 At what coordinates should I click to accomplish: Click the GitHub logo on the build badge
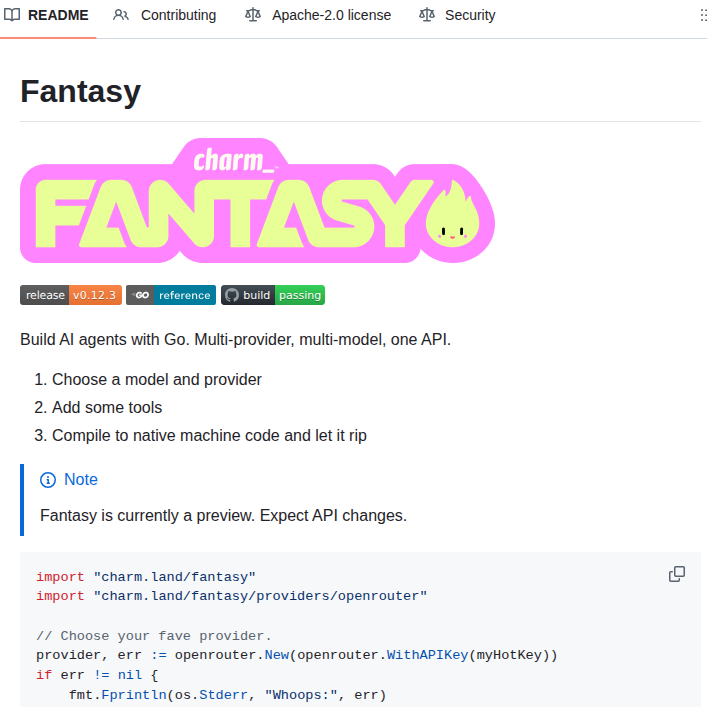pyautogui.click(x=232, y=295)
